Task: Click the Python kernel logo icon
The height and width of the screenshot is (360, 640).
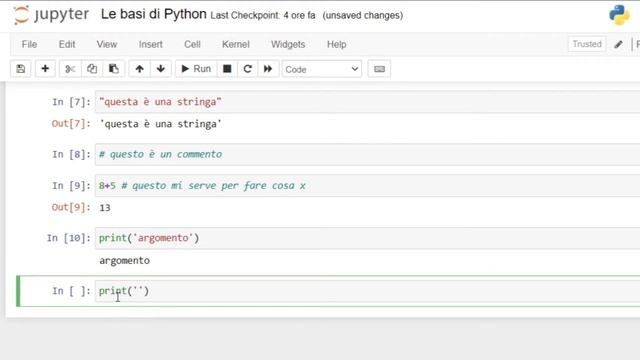Action: [619, 15]
